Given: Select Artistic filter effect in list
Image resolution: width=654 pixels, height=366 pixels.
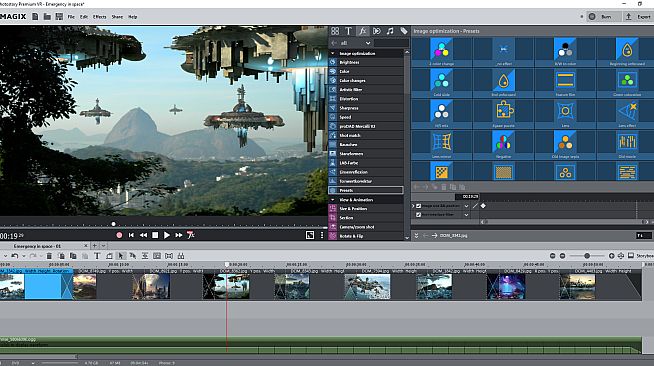Looking at the screenshot, I should 366,90.
